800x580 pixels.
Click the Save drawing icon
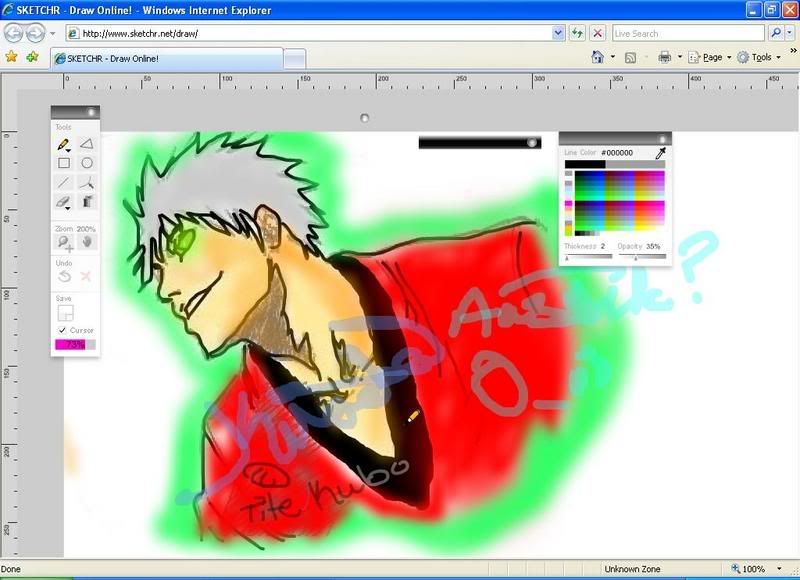click(x=65, y=312)
